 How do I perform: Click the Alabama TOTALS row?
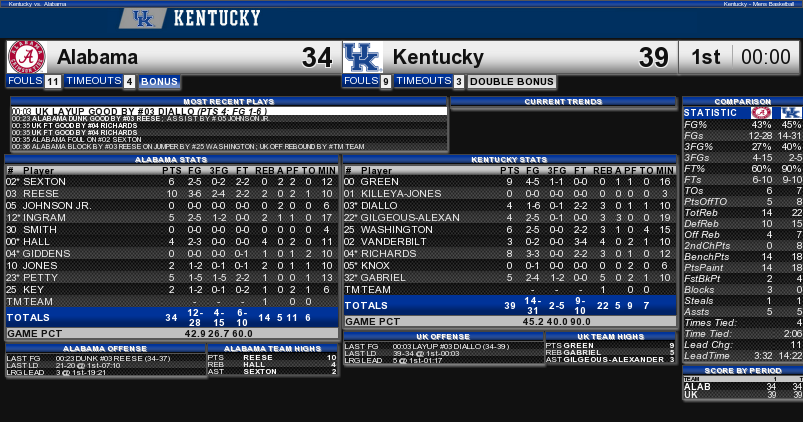172,318
